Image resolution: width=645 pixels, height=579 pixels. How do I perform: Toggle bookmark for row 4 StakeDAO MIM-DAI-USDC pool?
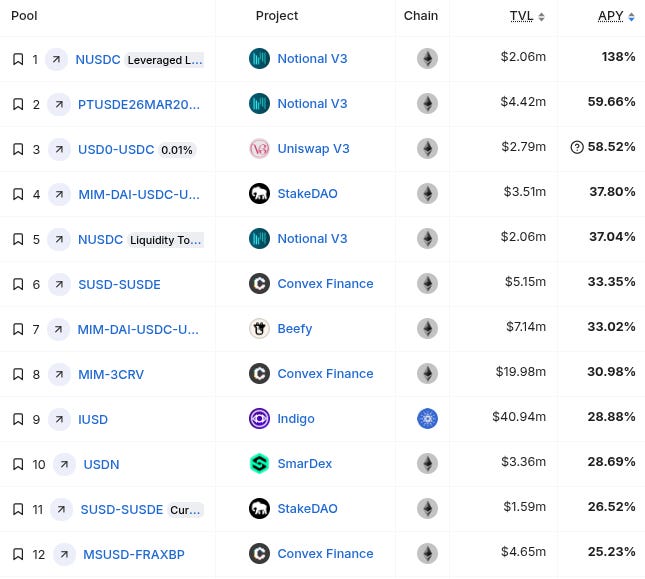18,194
